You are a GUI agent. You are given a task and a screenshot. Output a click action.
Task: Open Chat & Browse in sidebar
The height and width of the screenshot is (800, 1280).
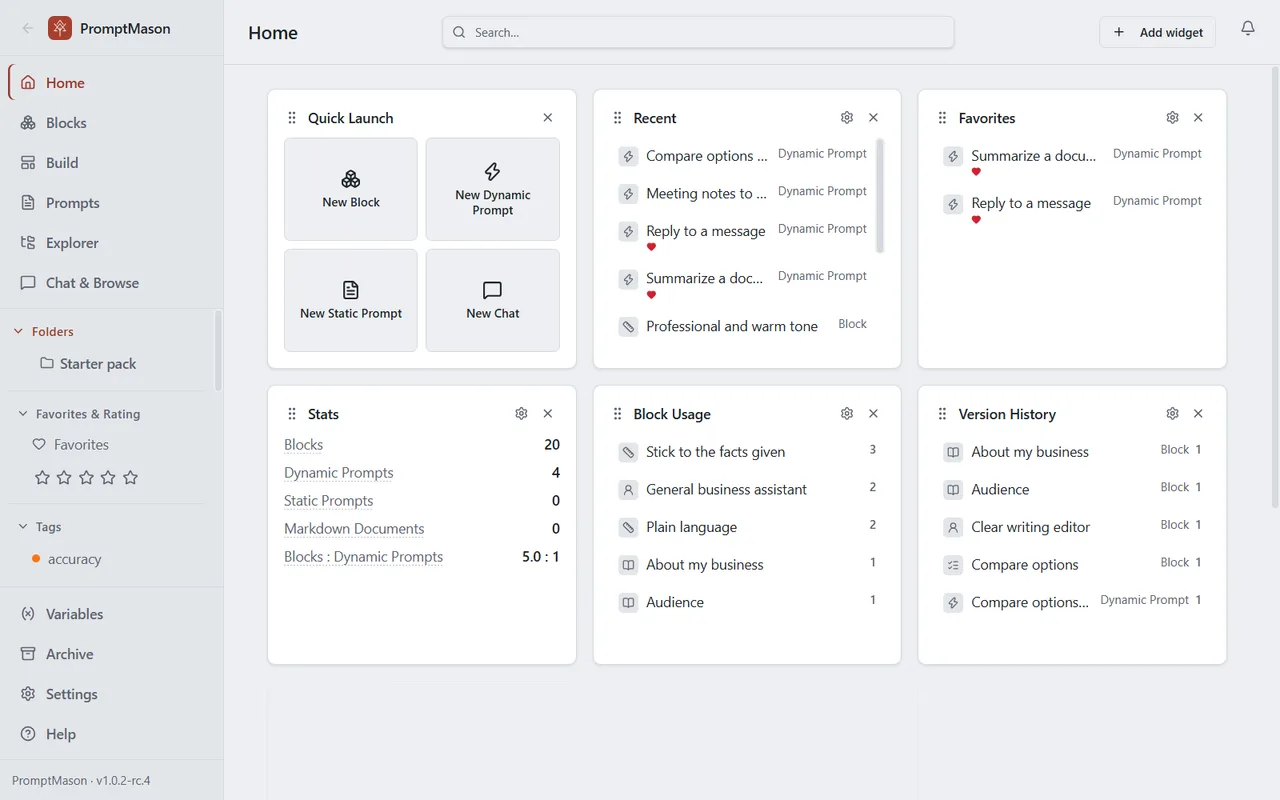(x=111, y=283)
